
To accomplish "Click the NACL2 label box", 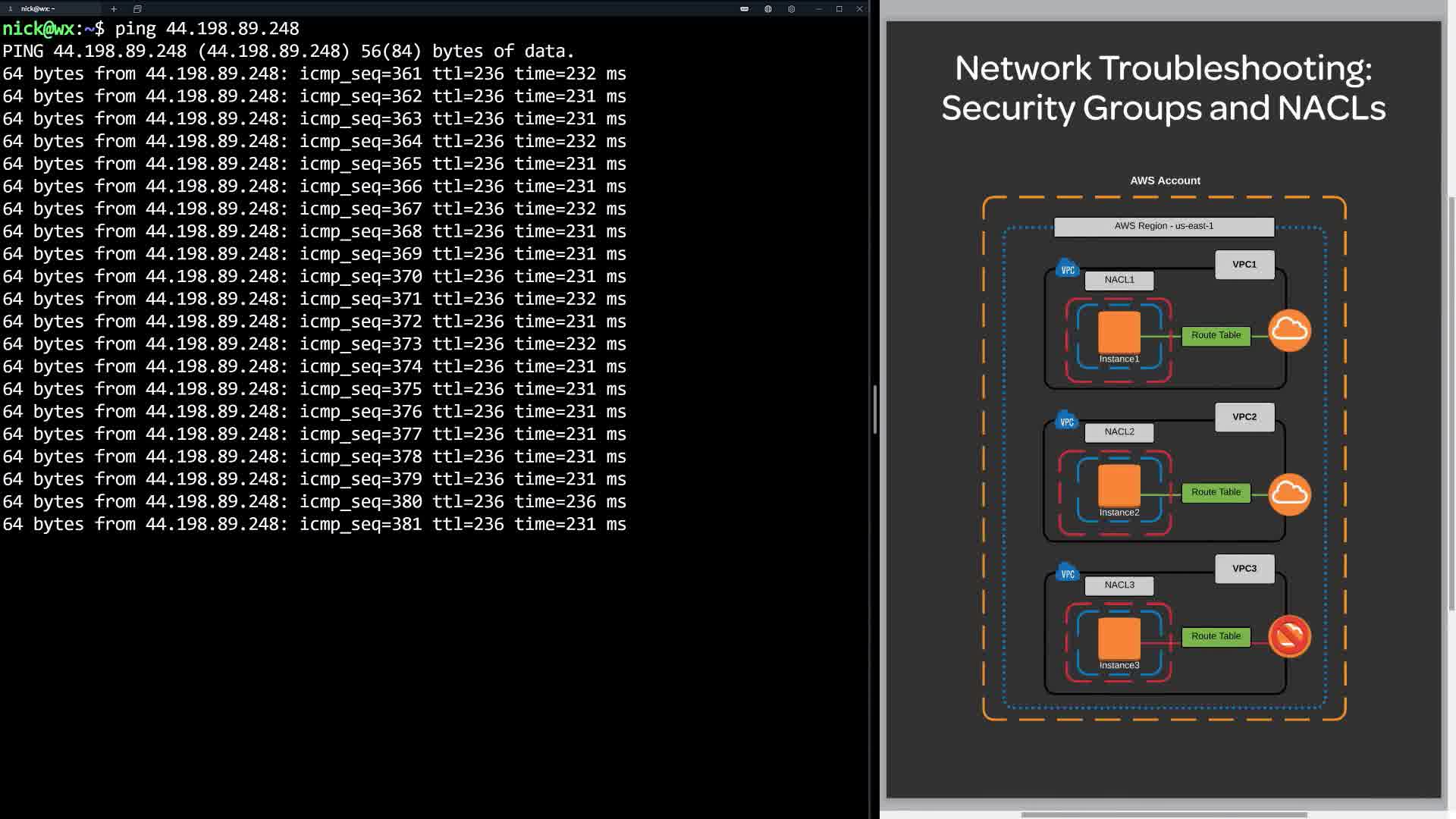I will [x=1119, y=432].
